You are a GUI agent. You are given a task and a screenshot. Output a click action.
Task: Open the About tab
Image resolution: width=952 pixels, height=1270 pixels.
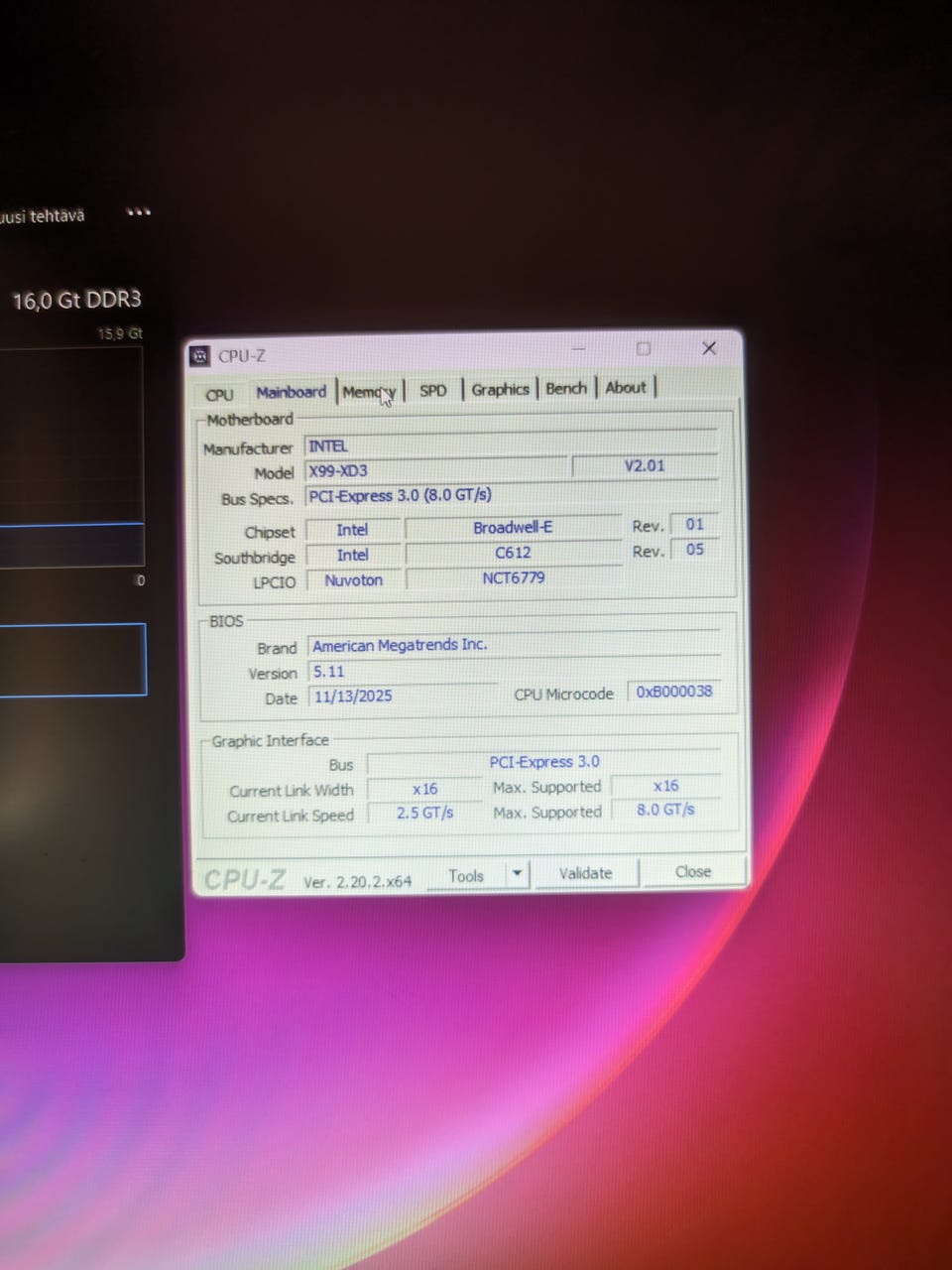point(626,387)
